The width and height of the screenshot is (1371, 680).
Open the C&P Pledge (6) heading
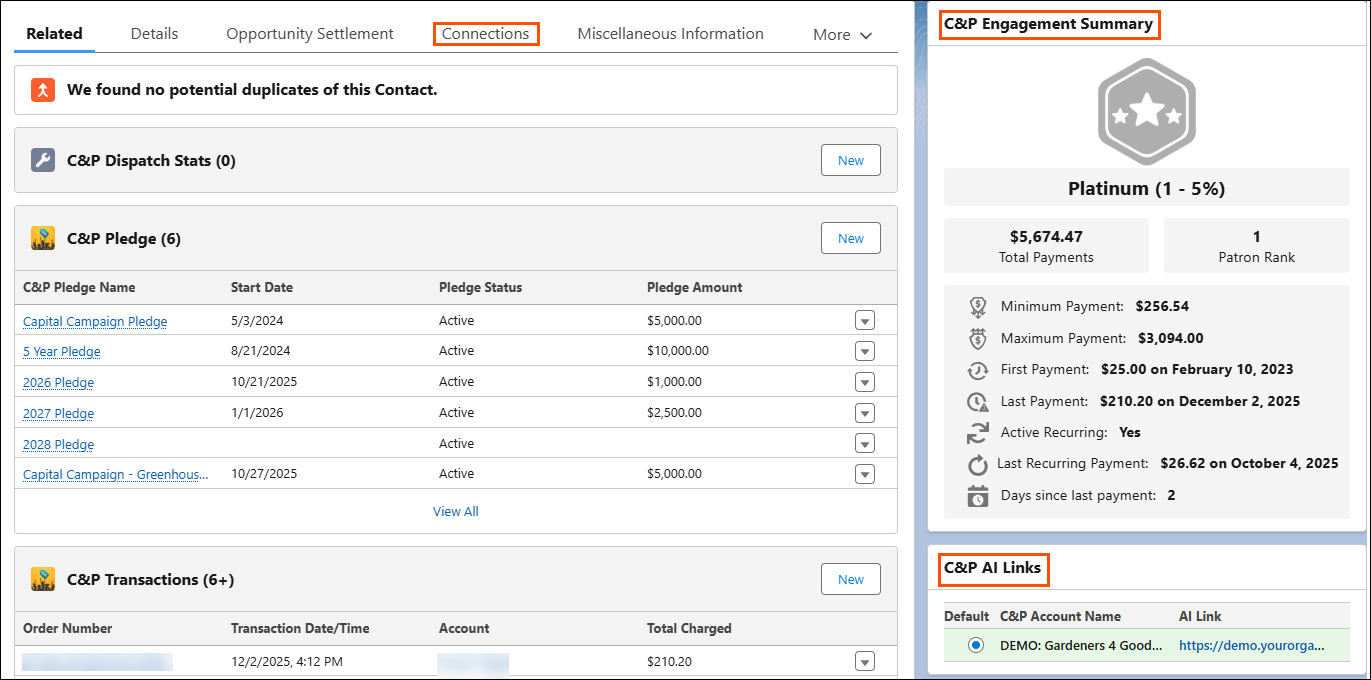tap(124, 238)
